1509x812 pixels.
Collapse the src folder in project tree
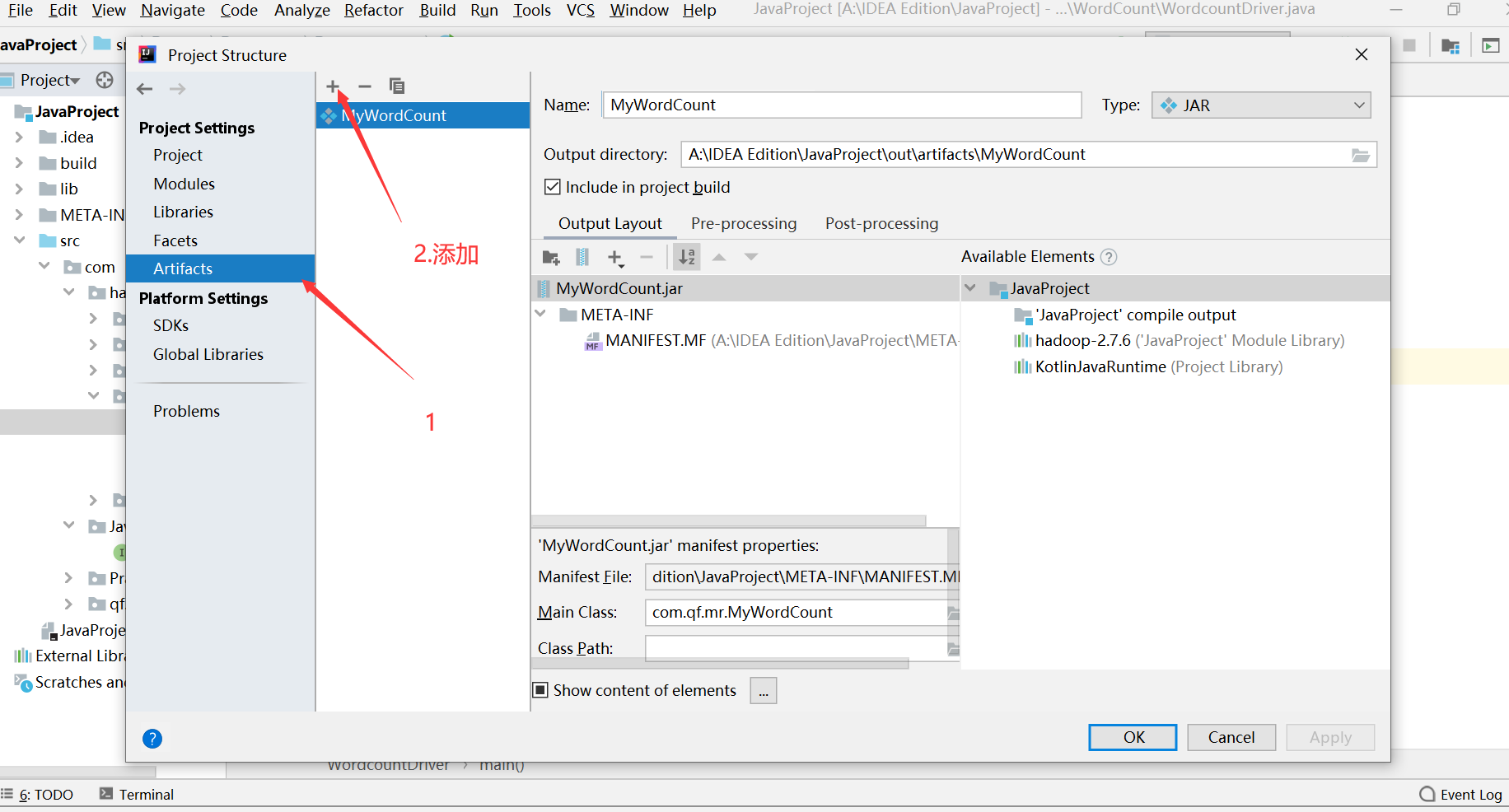[x=19, y=240]
